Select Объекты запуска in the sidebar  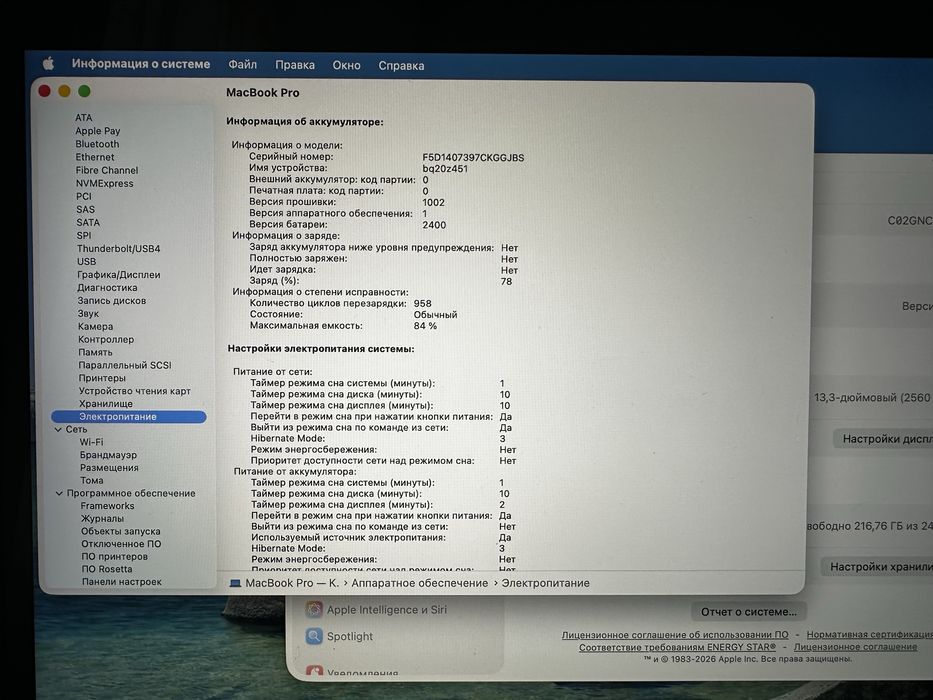pyautogui.click(x=121, y=531)
